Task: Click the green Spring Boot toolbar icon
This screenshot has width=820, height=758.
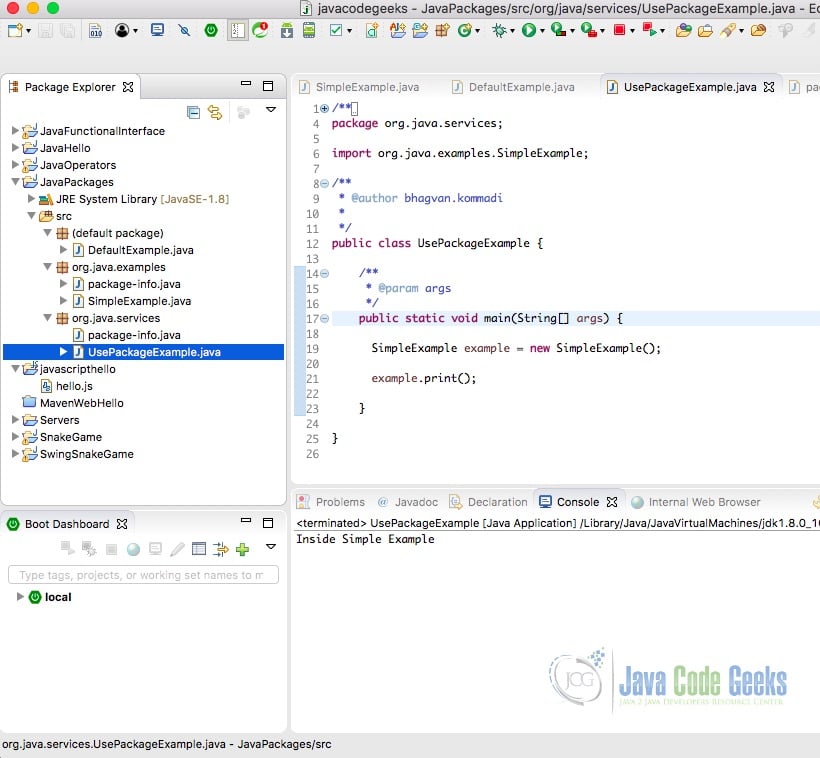Action: point(210,31)
